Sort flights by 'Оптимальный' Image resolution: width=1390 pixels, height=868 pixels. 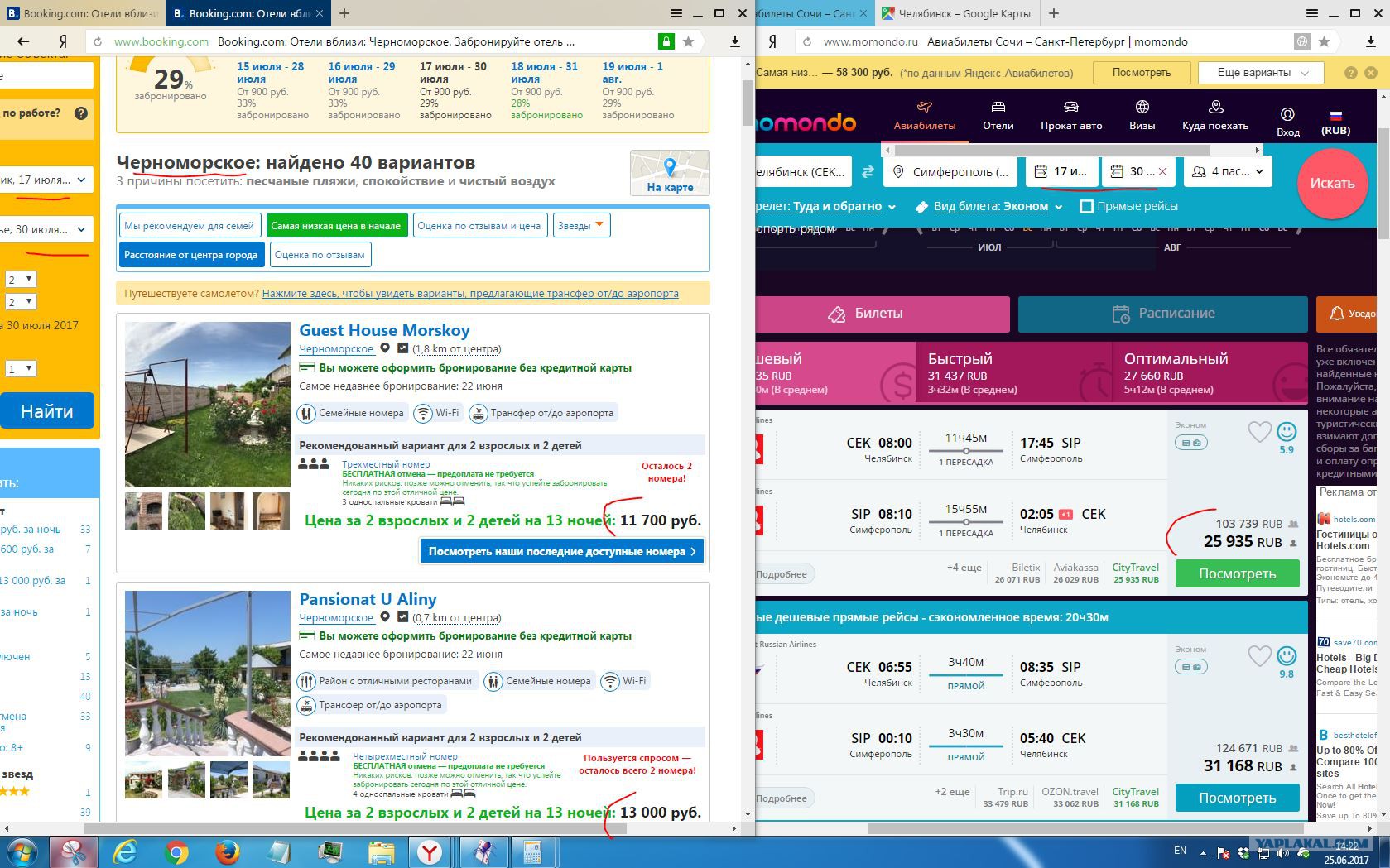(x=1210, y=372)
